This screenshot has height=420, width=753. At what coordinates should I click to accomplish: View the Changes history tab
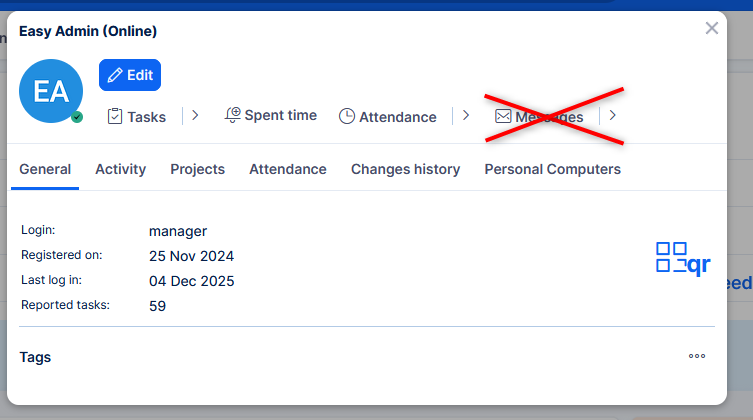(405, 169)
